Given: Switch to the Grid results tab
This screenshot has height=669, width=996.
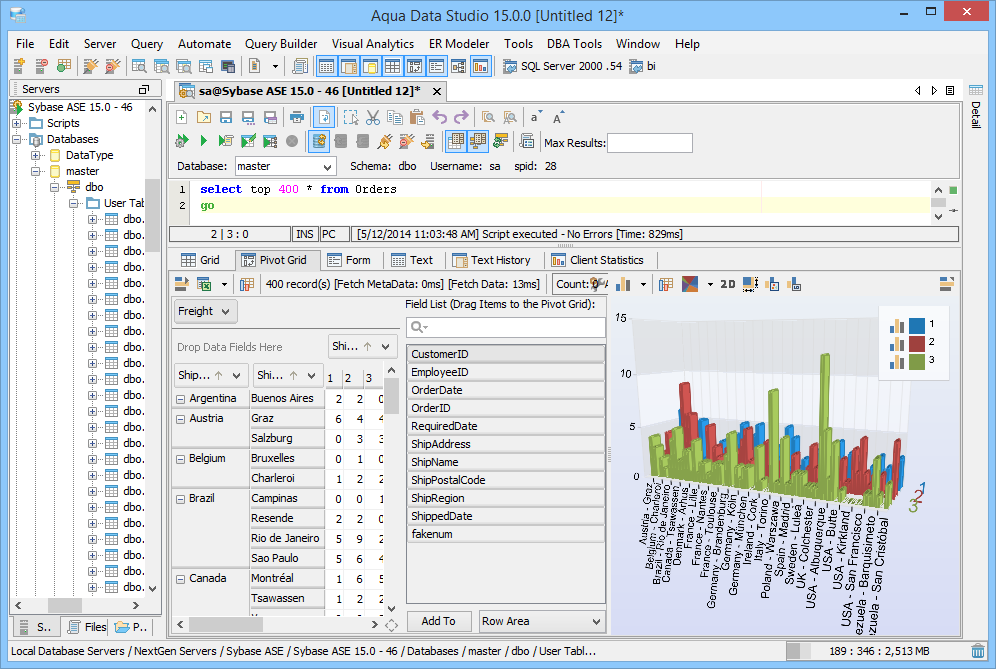Looking at the screenshot, I should tap(201, 260).
